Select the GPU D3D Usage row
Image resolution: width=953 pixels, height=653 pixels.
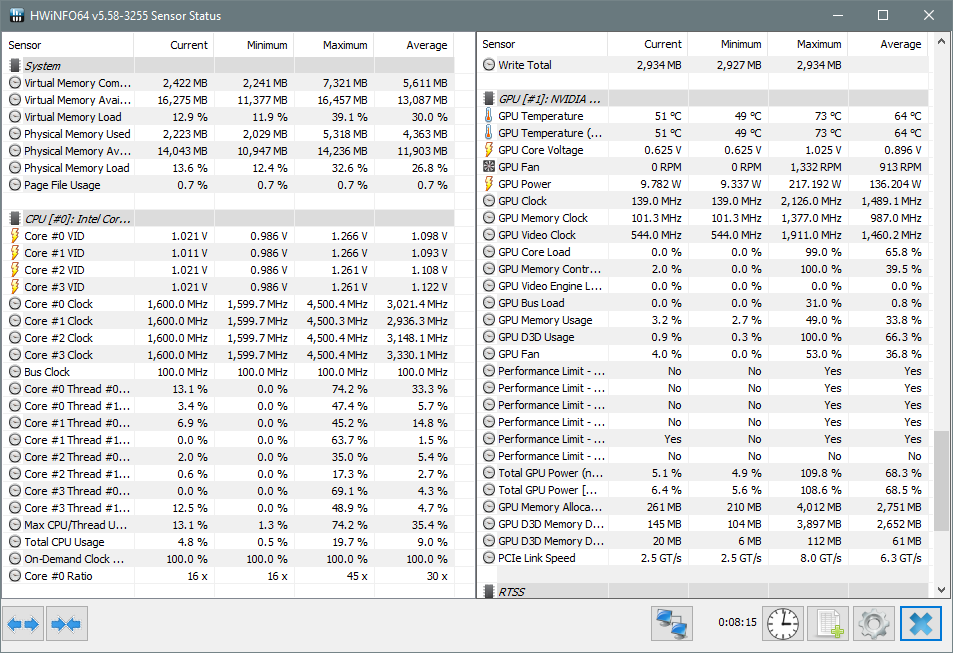pyautogui.click(x=703, y=337)
